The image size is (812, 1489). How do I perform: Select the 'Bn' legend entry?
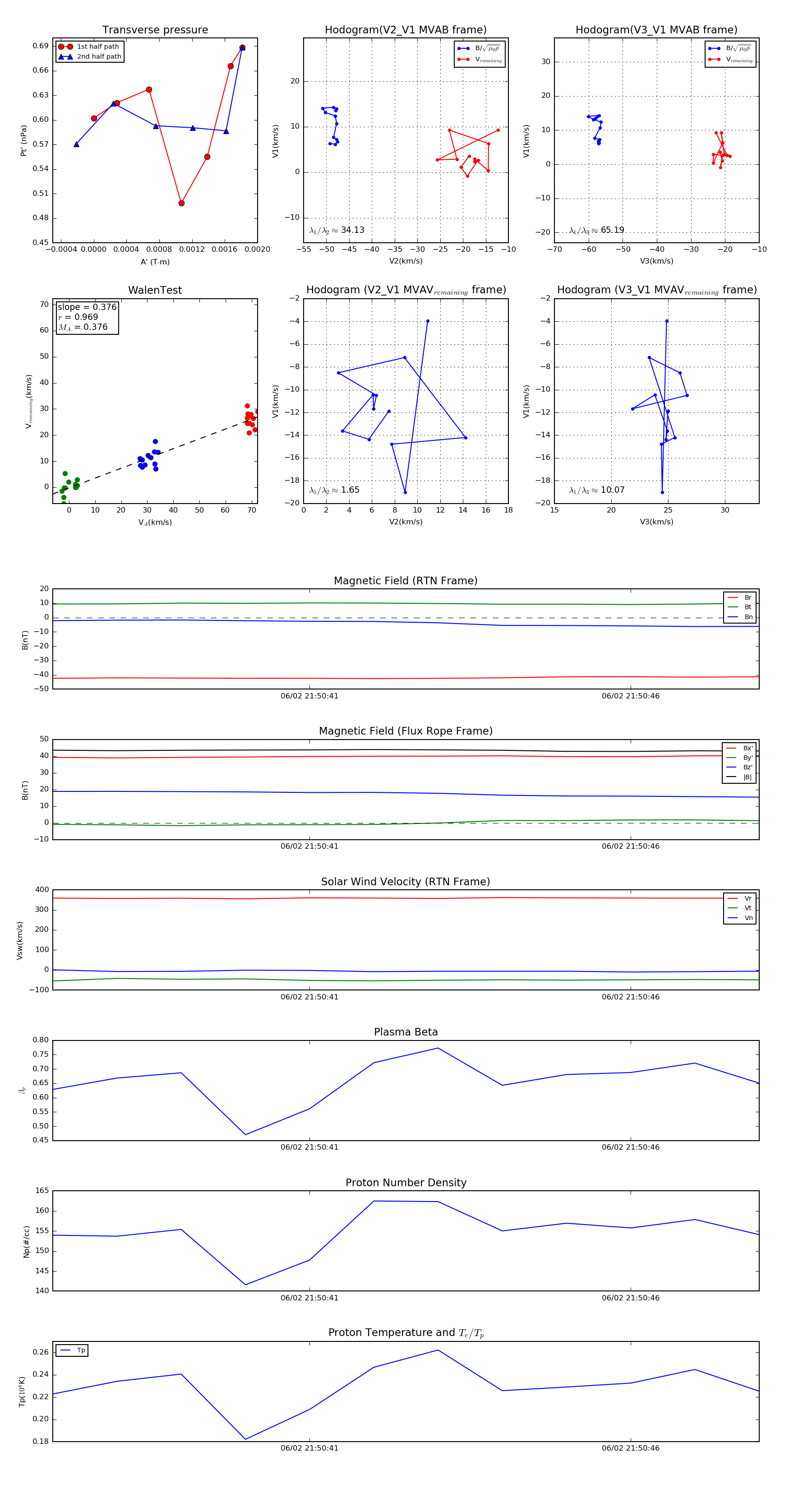[740, 617]
